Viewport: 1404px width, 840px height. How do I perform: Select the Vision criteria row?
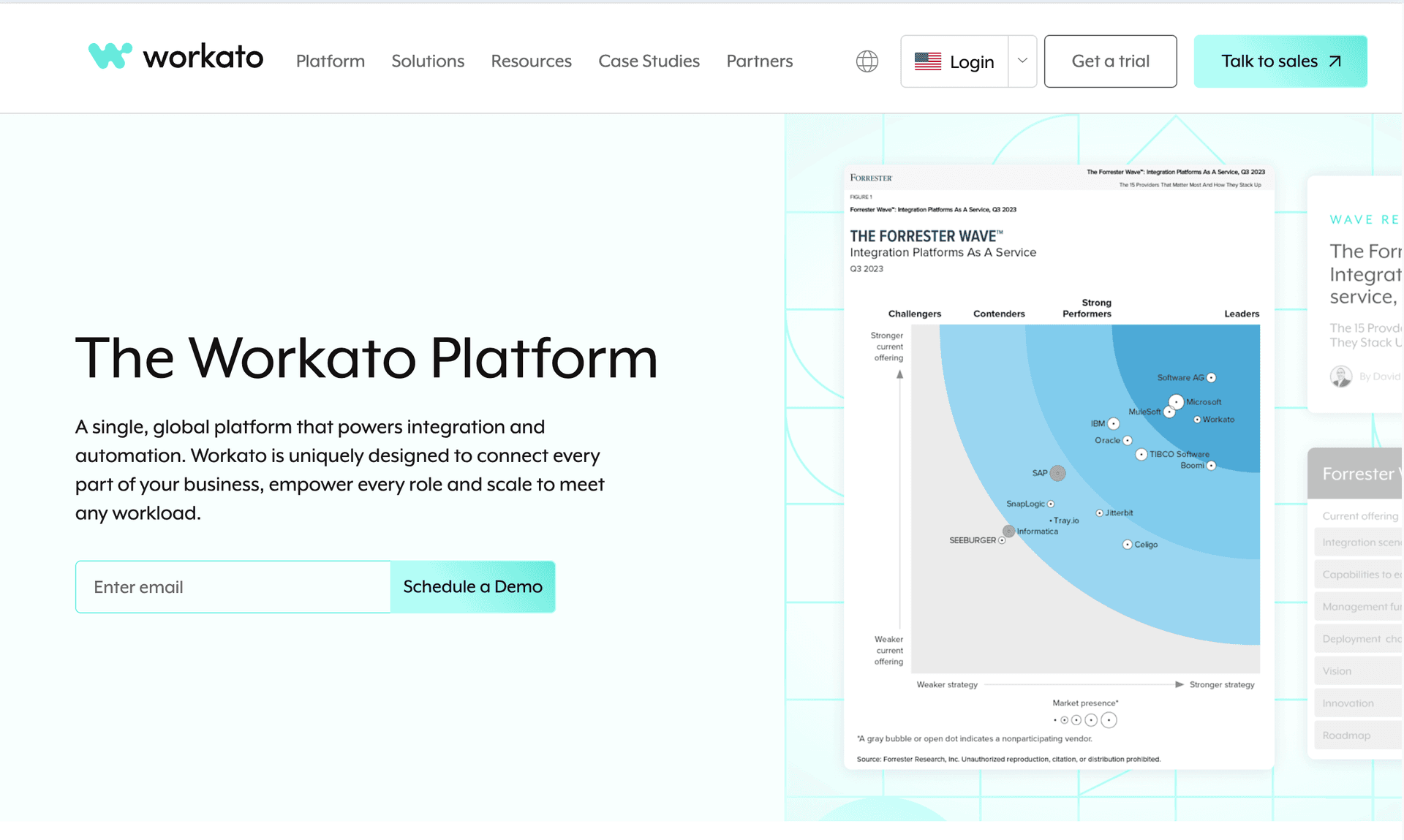coord(1359,671)
